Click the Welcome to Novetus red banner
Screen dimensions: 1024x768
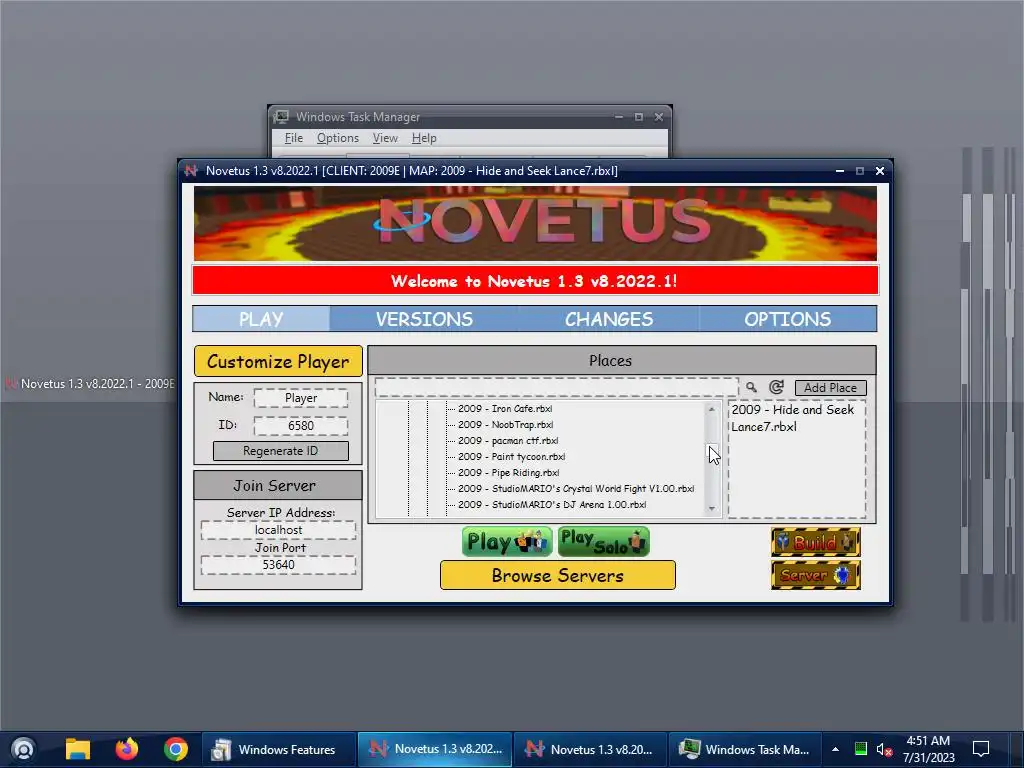click(535, 281)
